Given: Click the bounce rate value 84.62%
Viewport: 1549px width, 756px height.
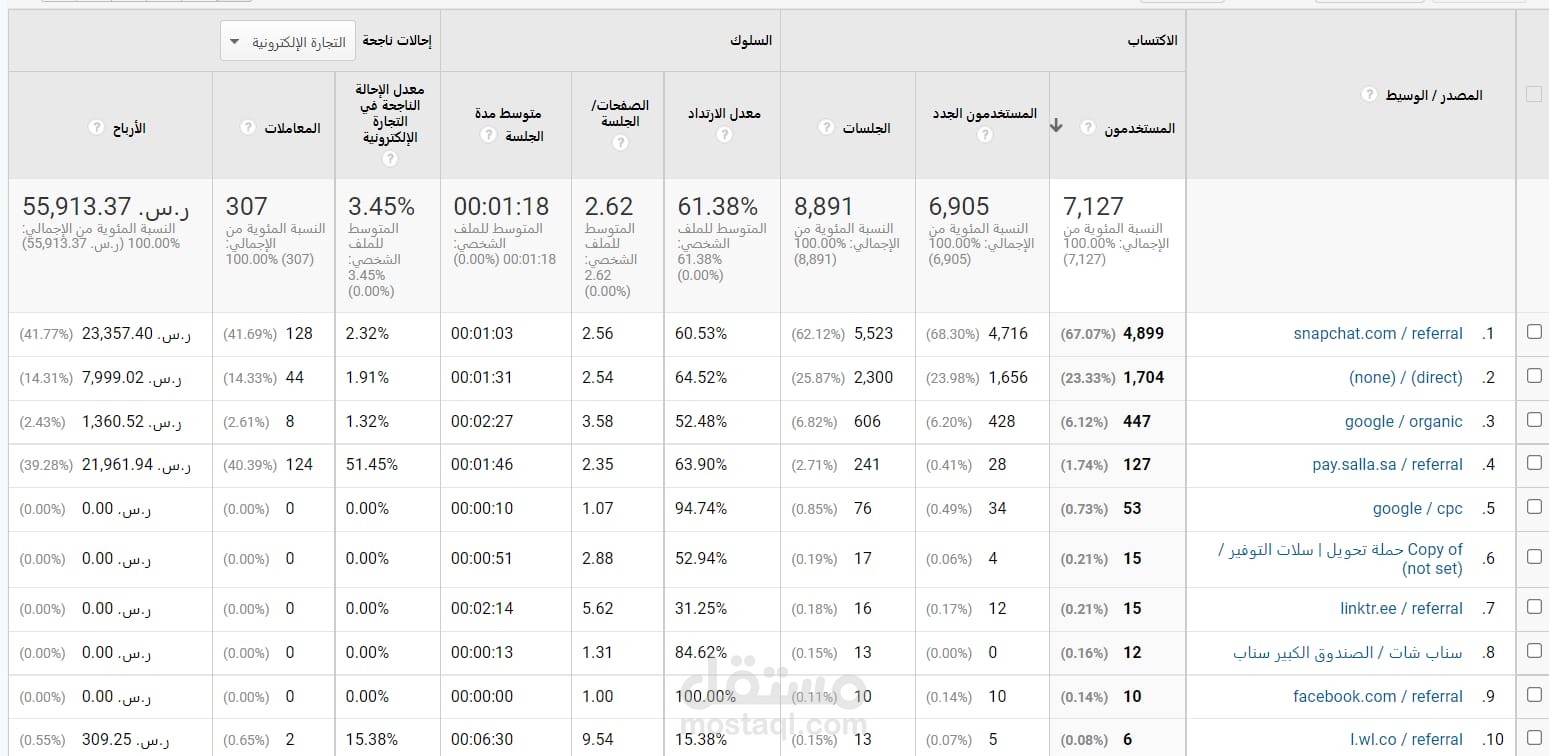Looking at the screenshot, I should click(701, 652).
